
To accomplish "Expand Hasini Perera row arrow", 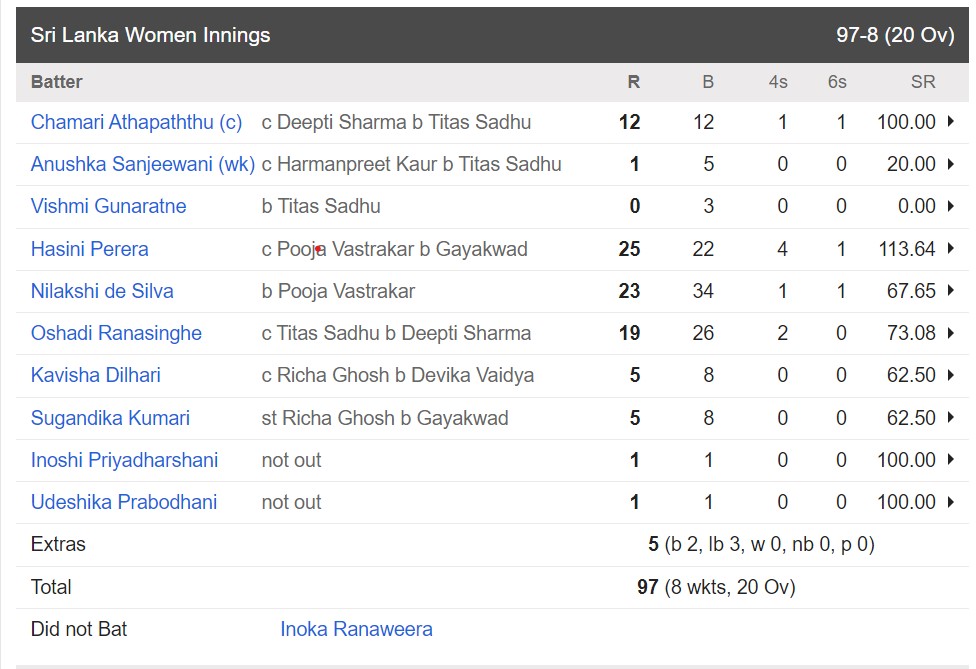I will click(x=950, y=248).
